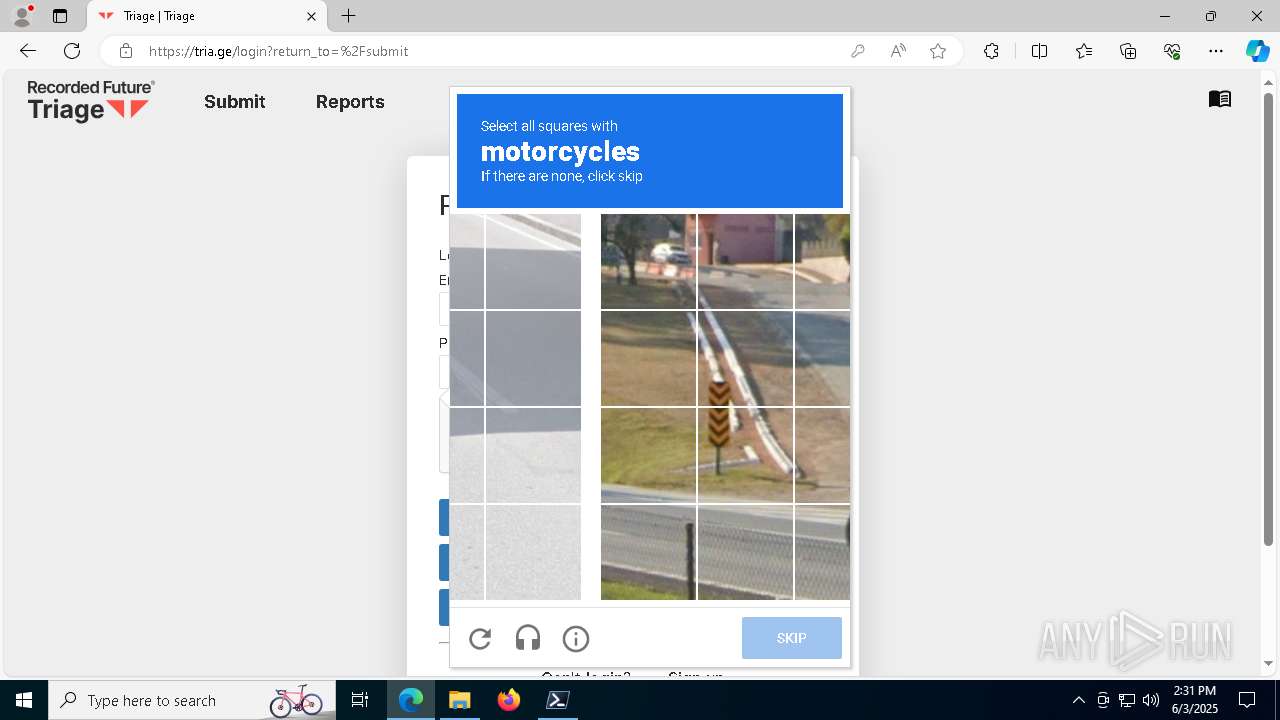
Task: Open the Favorites list
Action: (x=1084, y=51)
